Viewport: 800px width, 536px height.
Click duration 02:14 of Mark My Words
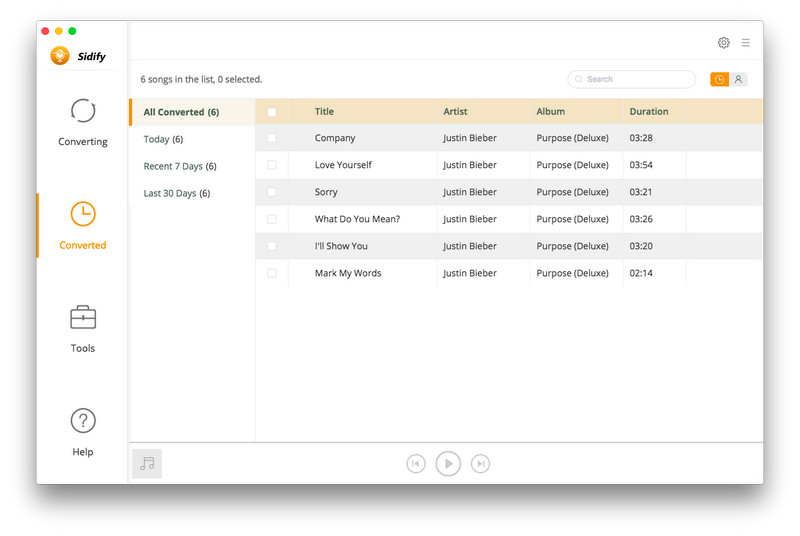641,273
